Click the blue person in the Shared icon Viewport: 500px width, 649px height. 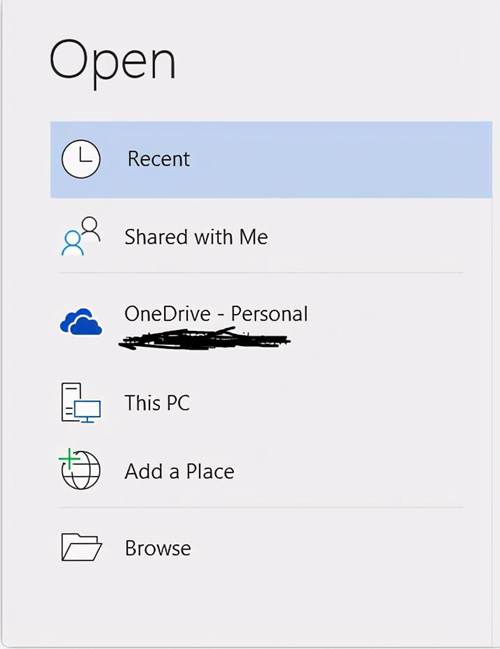point(72,243)
